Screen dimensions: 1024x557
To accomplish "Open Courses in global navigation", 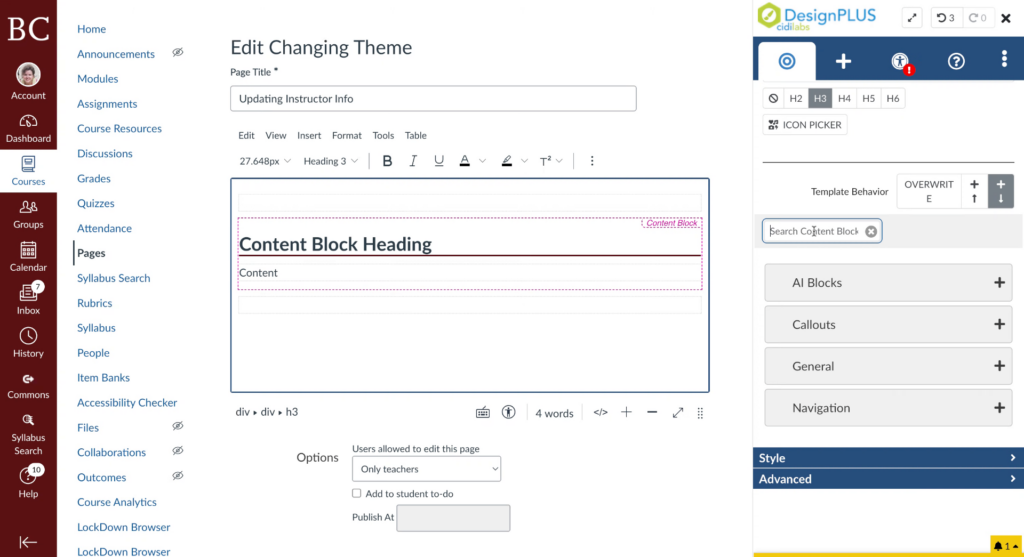I will click(28, 171).
